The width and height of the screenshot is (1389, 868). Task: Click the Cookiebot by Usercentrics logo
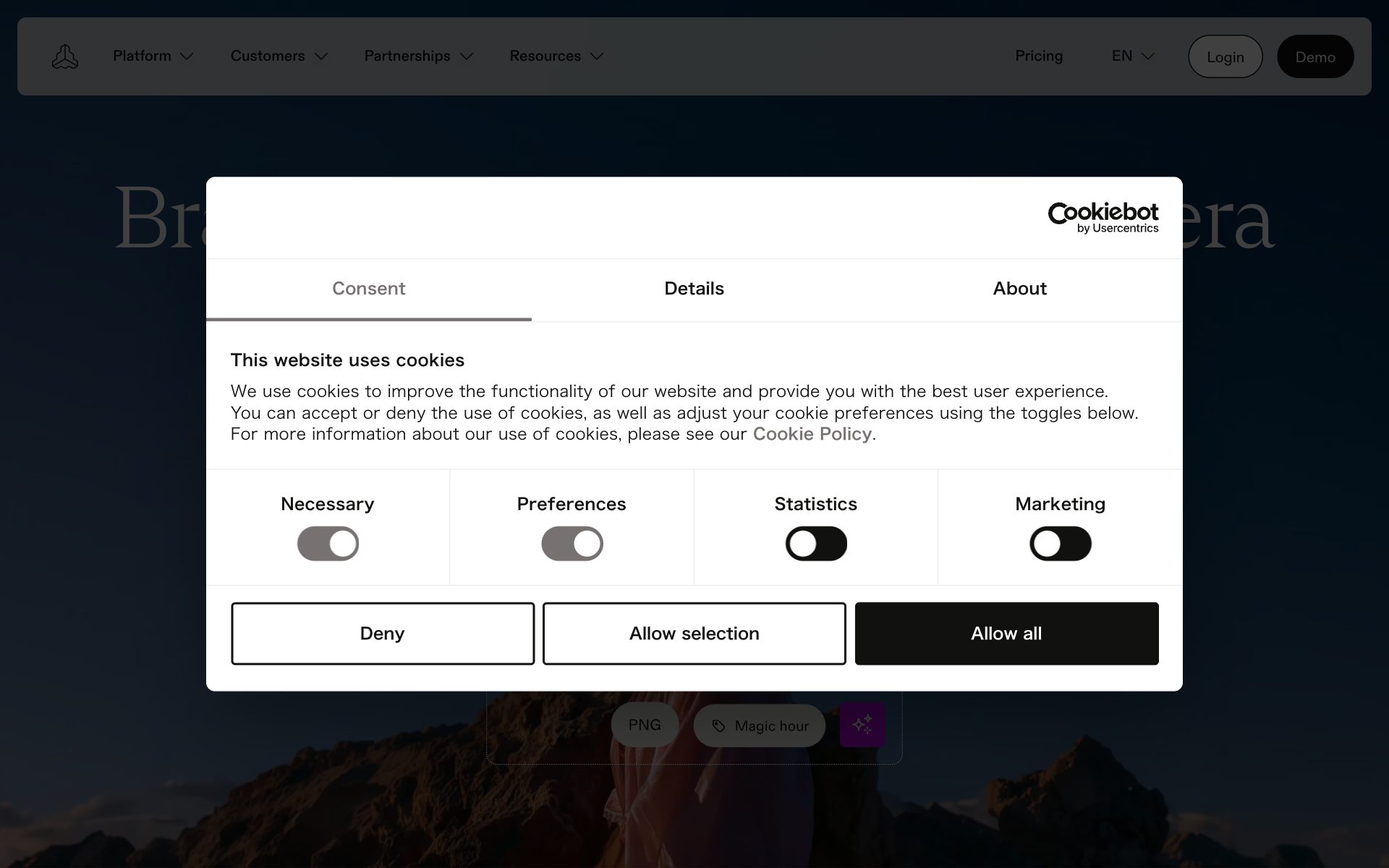1103,218
